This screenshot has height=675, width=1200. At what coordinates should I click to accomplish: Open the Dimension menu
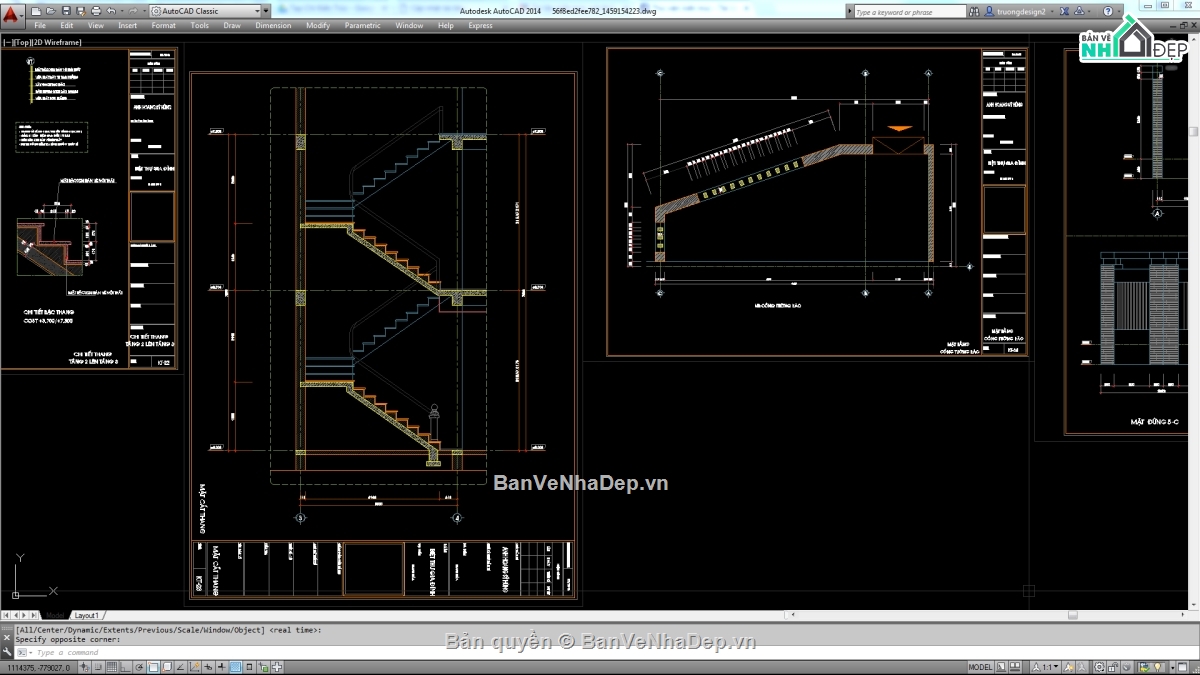tap(273, 26)
